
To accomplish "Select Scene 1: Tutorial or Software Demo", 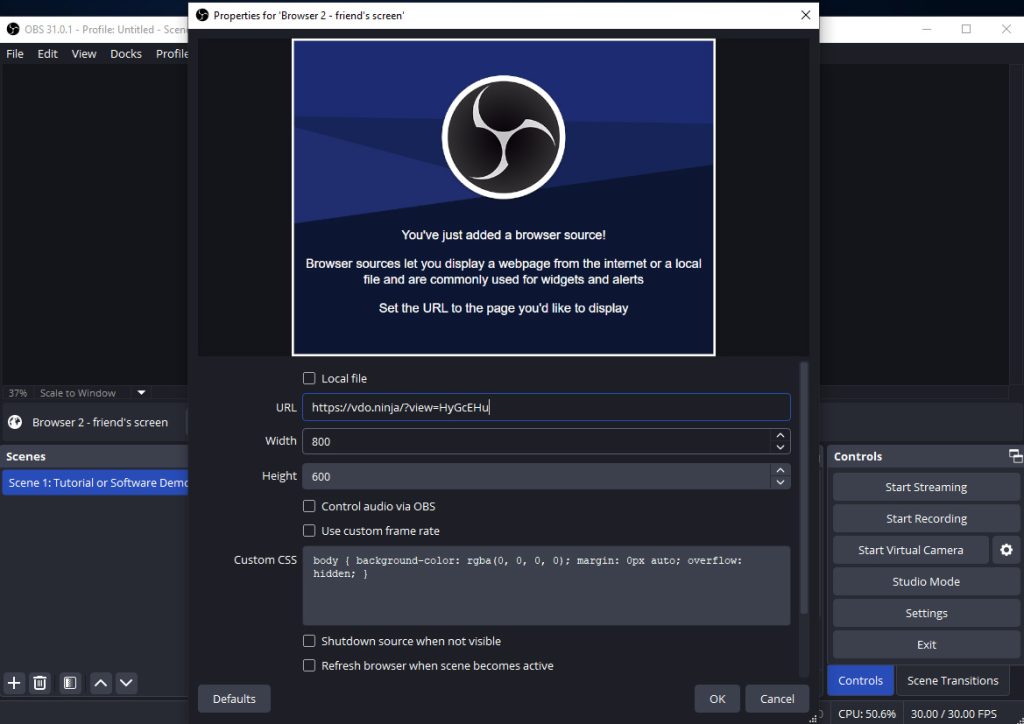I will (95, 482).
